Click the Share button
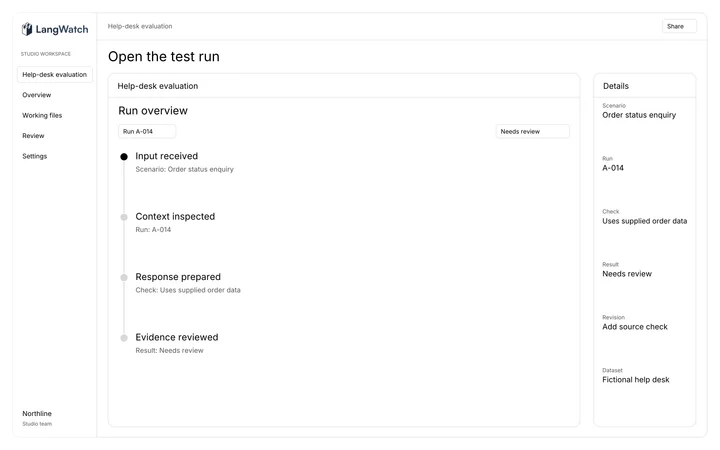720x450 pixels. (679, 26)
